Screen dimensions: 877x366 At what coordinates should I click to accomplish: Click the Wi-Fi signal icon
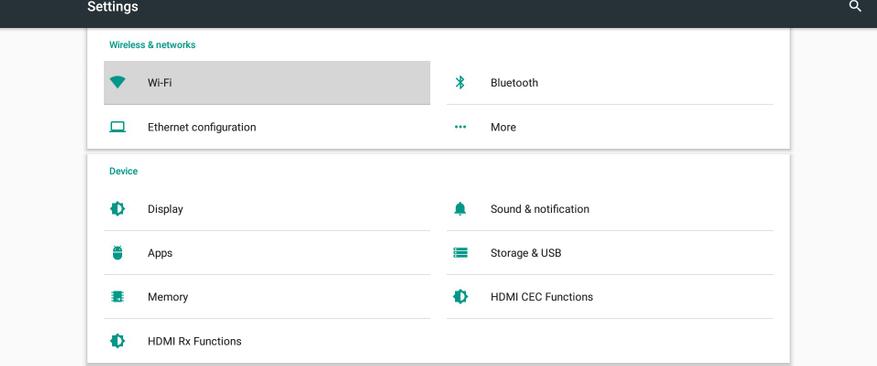pyautogui.click(x=117, y=82)
